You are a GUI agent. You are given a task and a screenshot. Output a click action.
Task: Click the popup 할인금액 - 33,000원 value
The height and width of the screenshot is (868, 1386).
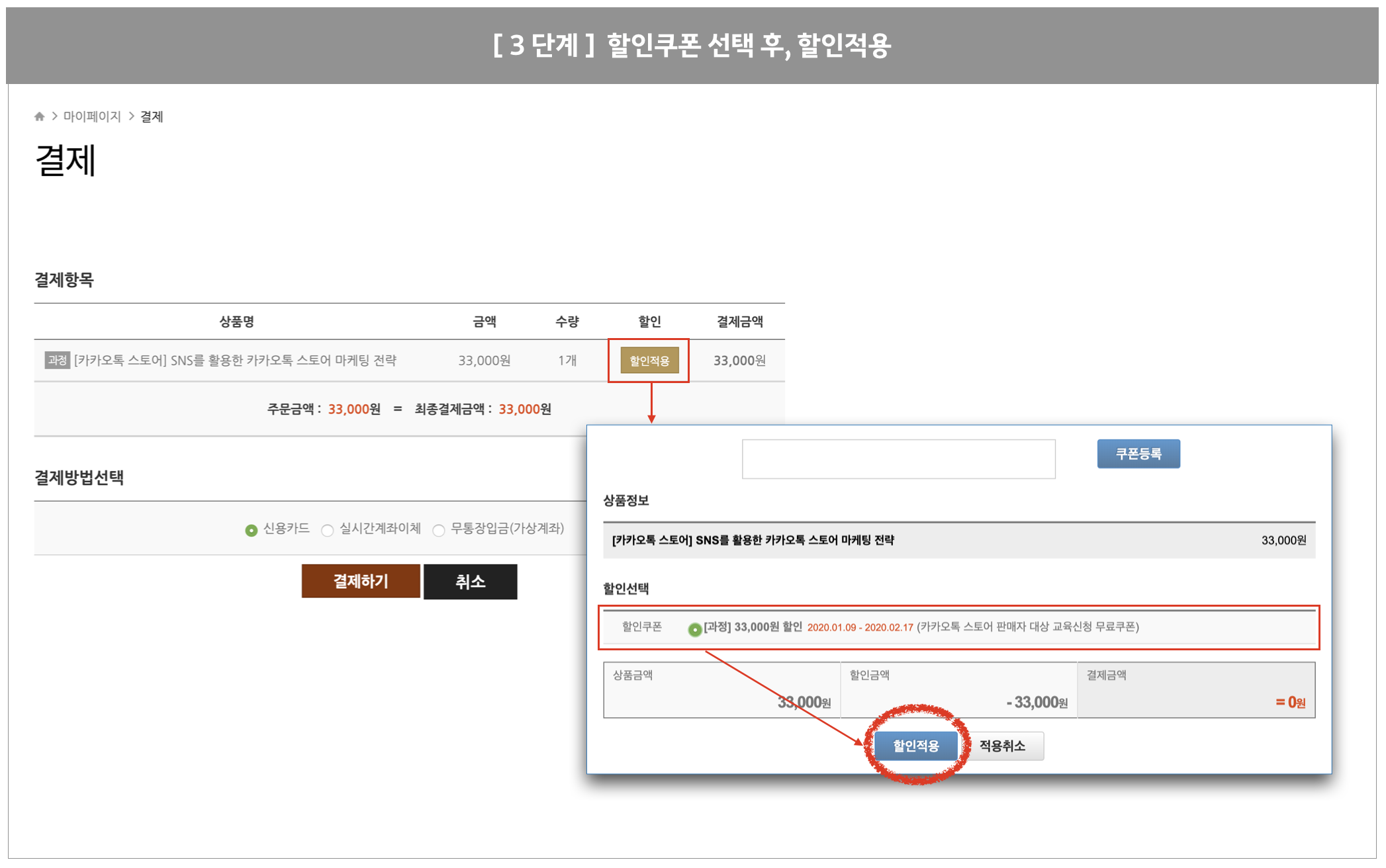(x=1037, y=703)
